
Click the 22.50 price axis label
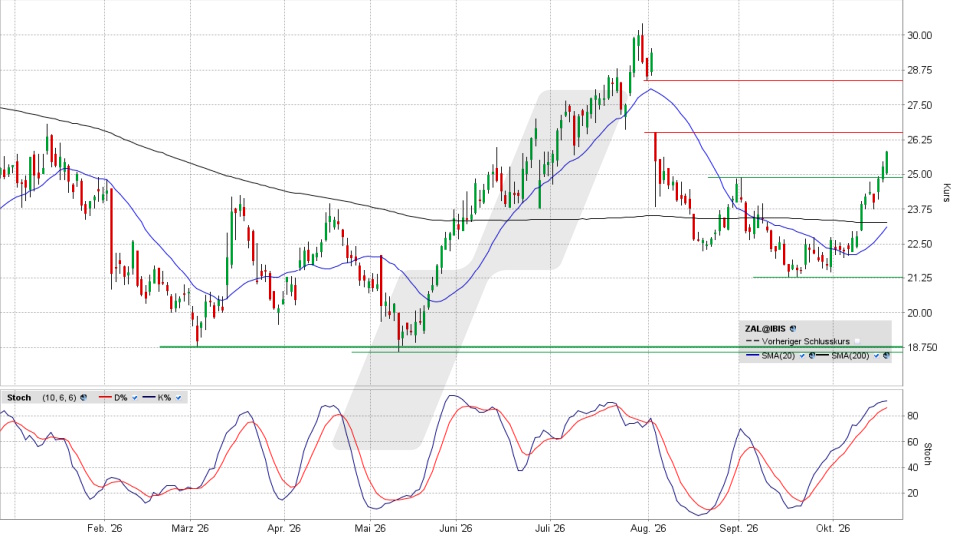coord(920,244)
